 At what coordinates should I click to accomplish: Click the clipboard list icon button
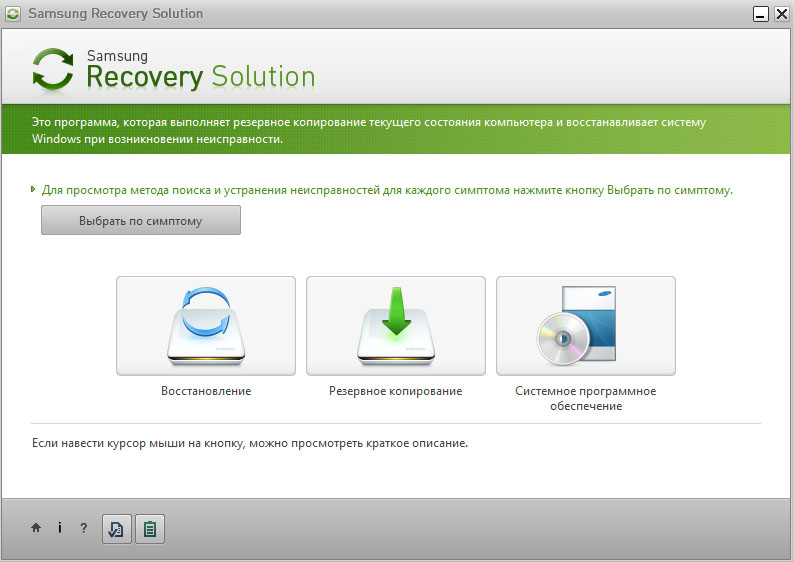pyautogui.click(x=150, y=529)
